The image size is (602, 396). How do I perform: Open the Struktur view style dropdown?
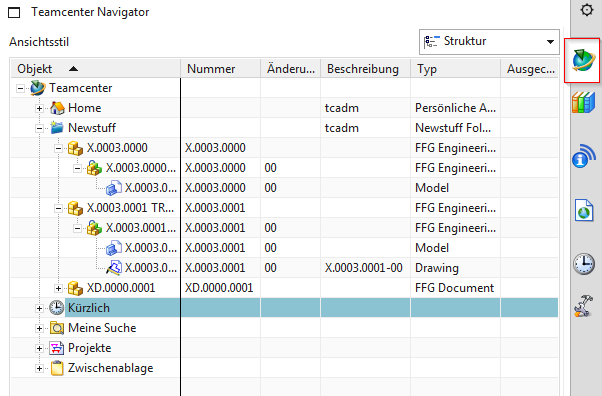tap(489, 41)
